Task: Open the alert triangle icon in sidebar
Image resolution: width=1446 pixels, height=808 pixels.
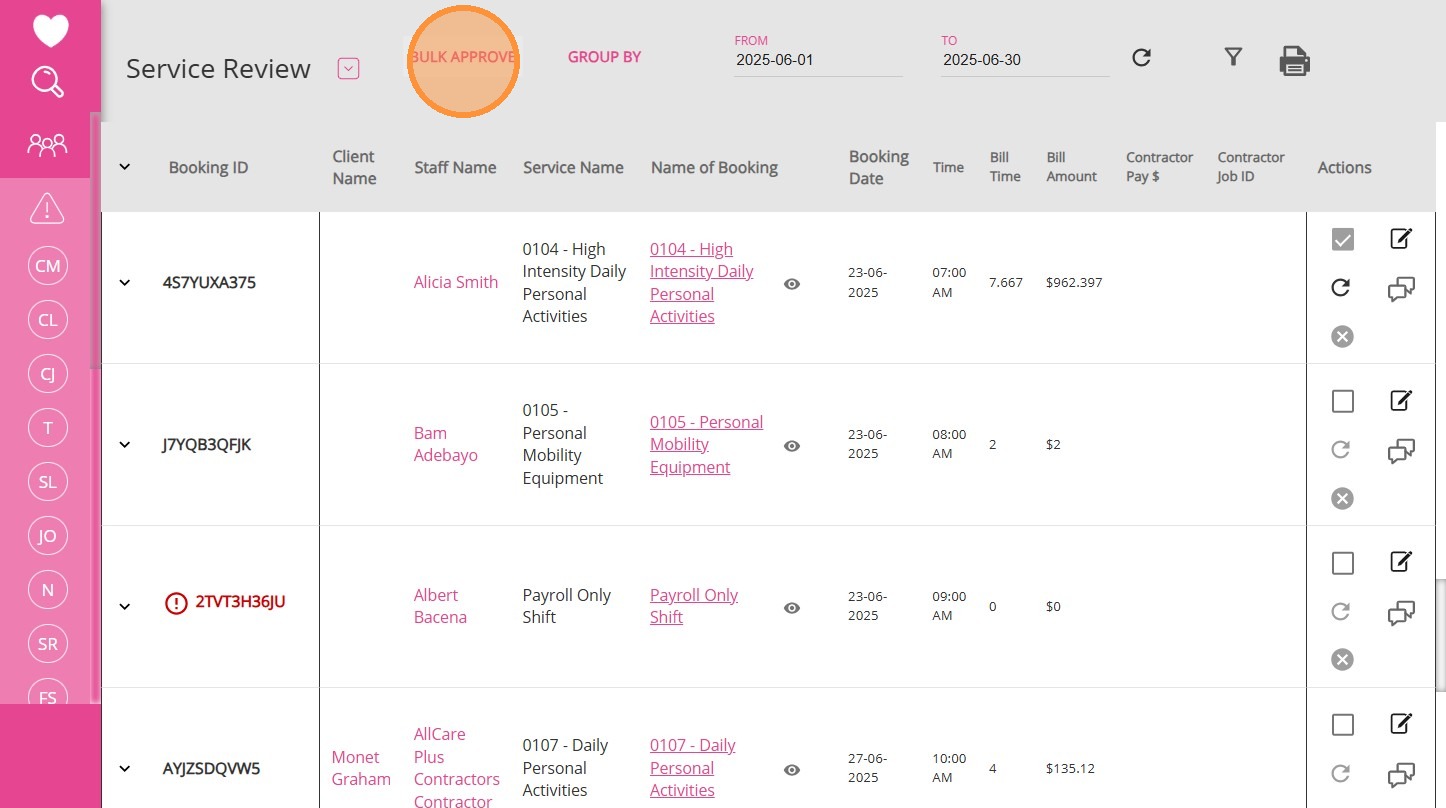Action: click(x=47, y=209)
